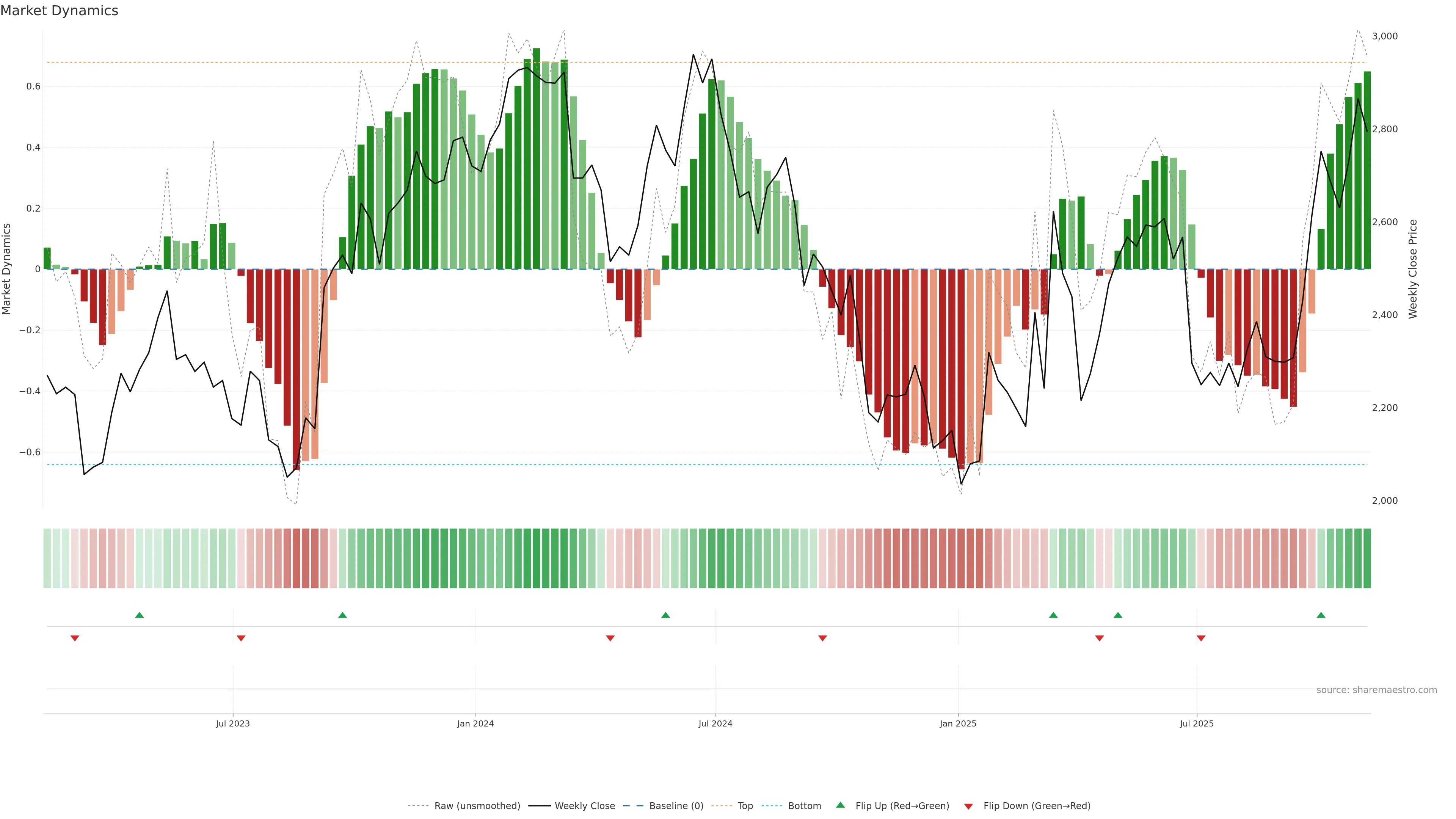Open the source: sharemaestro.com link
1456x819 pixels.
coord(1376,690)
